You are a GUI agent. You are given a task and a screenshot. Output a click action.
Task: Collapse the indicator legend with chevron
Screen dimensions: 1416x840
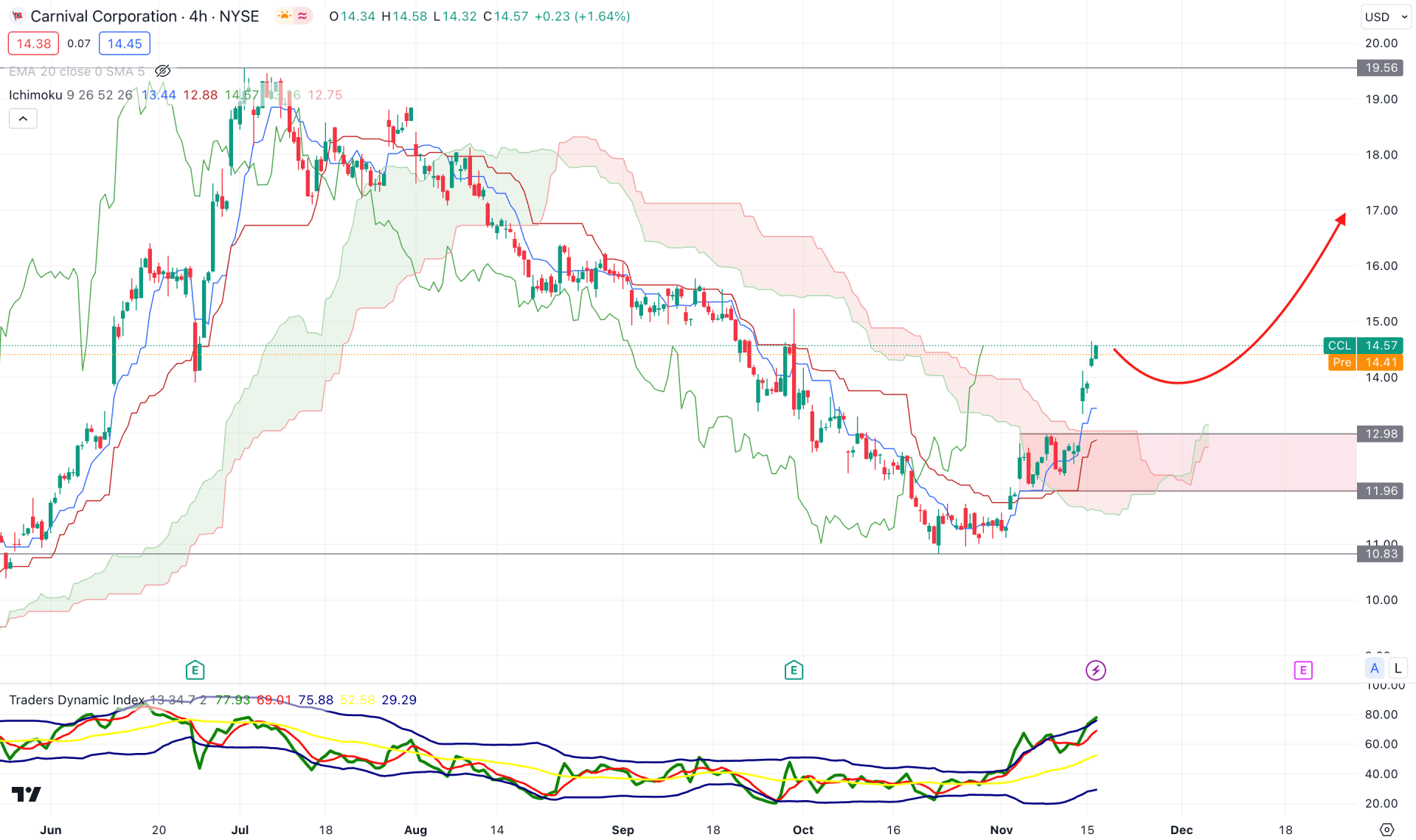tap(23, 119)
